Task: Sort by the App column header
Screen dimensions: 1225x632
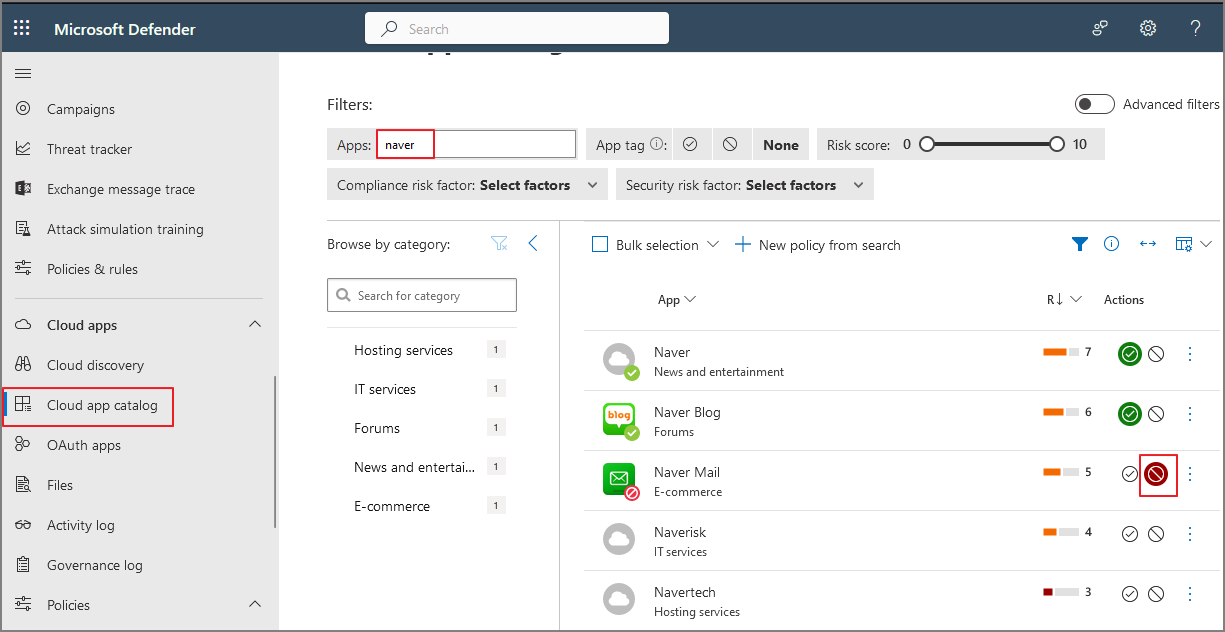Action: click(x=677, y=299)
